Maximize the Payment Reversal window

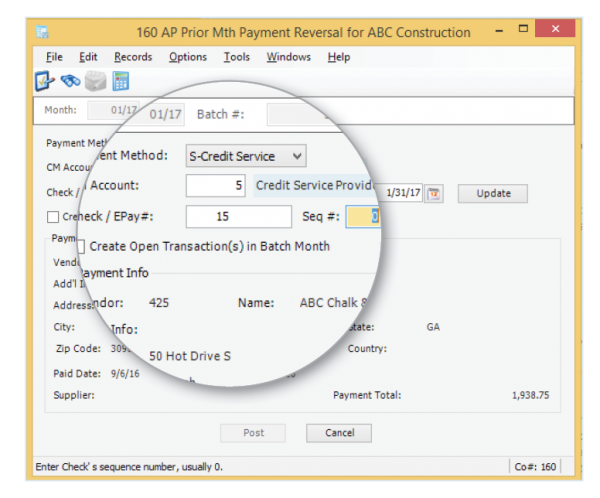tap(523, 29)
